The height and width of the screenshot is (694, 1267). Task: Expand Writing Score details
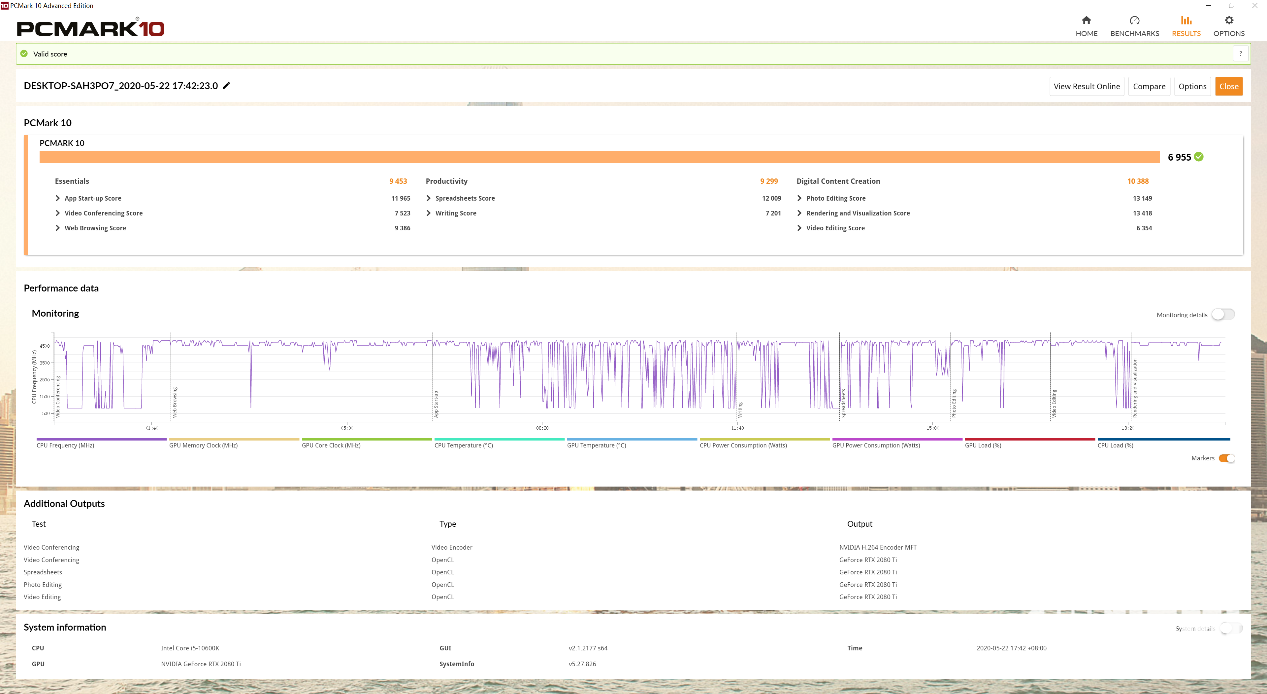coord(428,213)
